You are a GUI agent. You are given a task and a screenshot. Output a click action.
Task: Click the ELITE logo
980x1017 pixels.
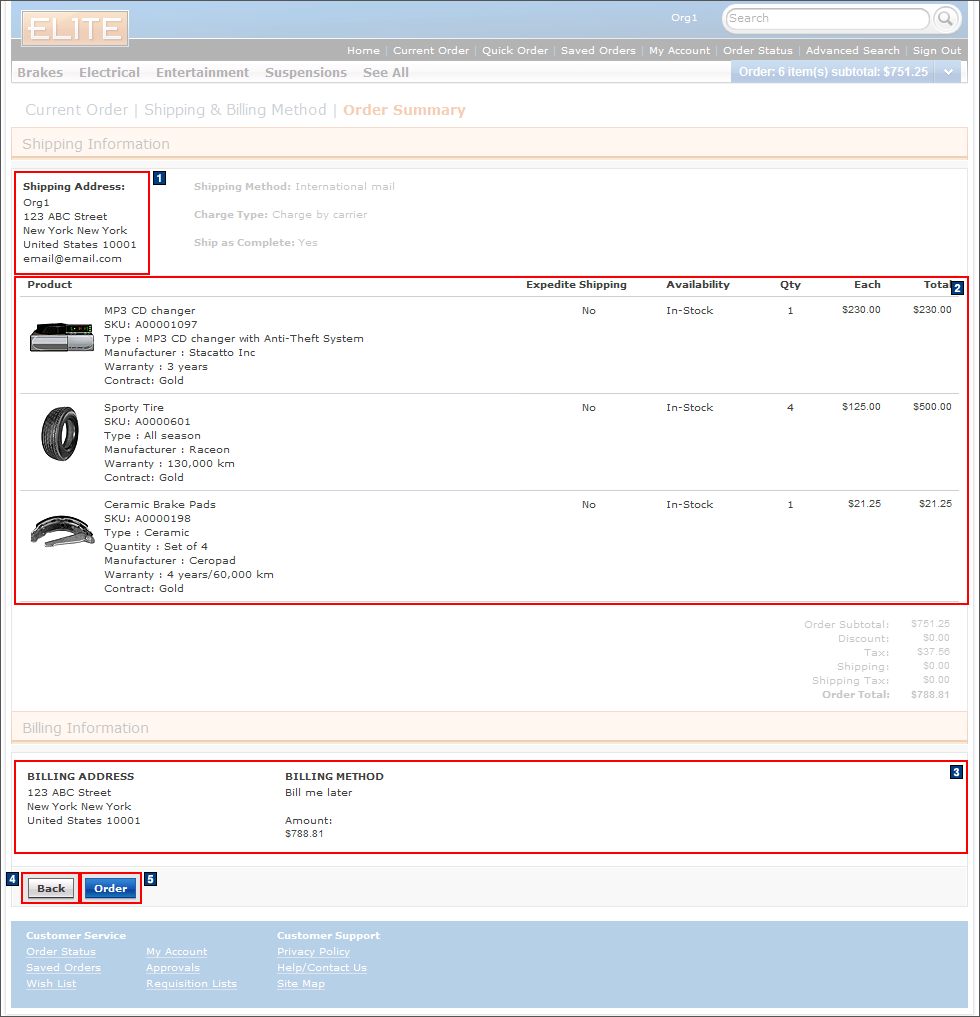coord(74,29)
